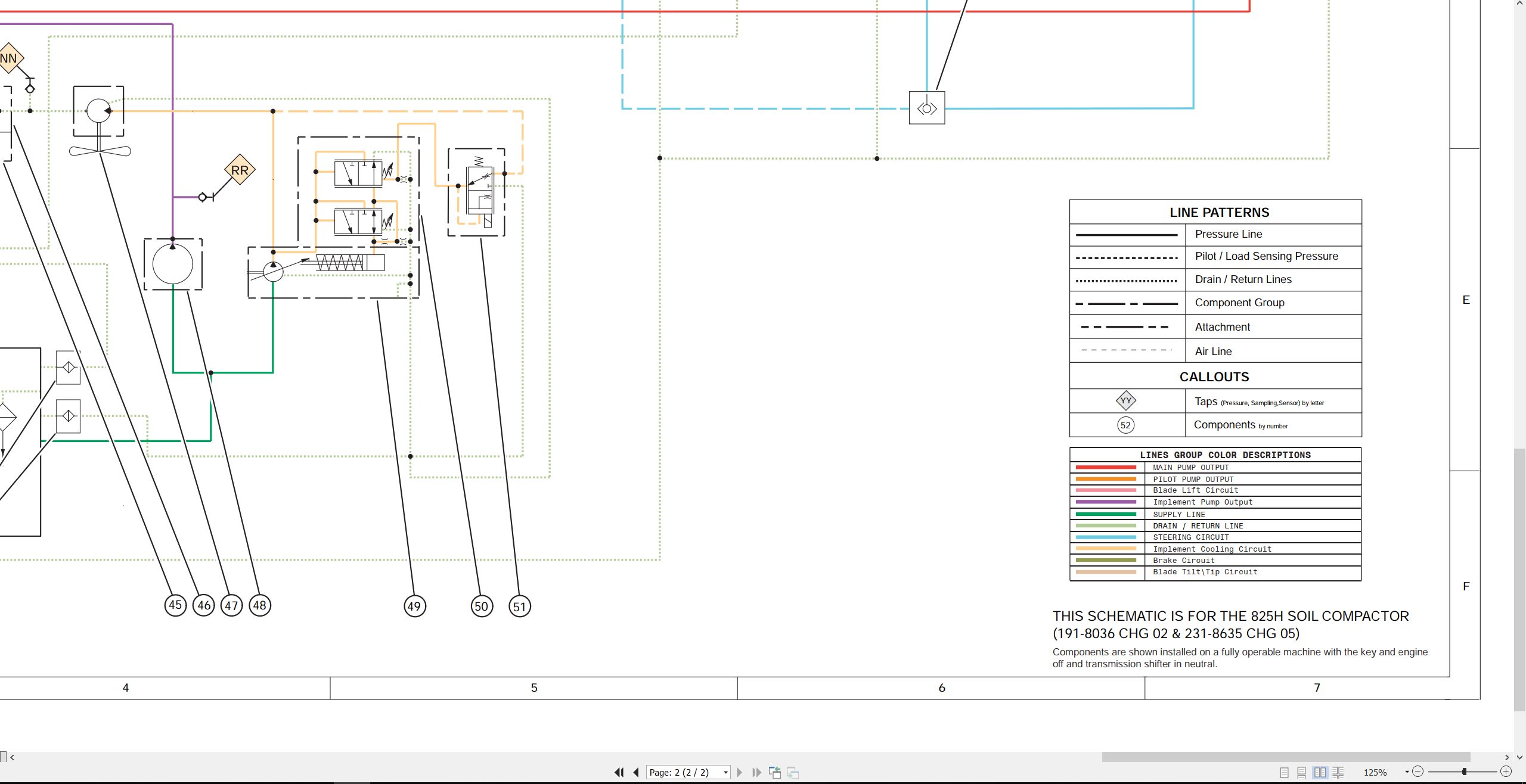The width and height of the screenshot is (1526, 784).
Task: Go to the first page
Action: tap(619, 772)
